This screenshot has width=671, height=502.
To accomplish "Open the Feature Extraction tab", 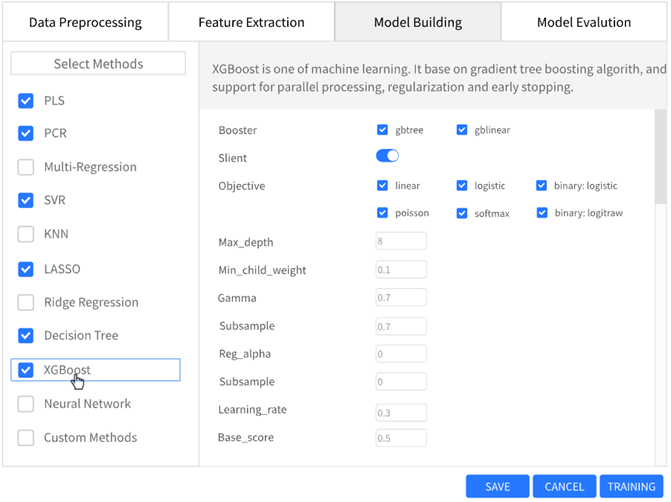I will click(x=251, y=22).
